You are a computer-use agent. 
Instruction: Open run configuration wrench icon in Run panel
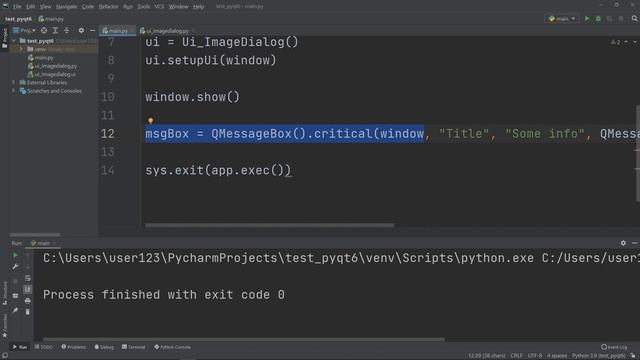[x=15, y=267]
